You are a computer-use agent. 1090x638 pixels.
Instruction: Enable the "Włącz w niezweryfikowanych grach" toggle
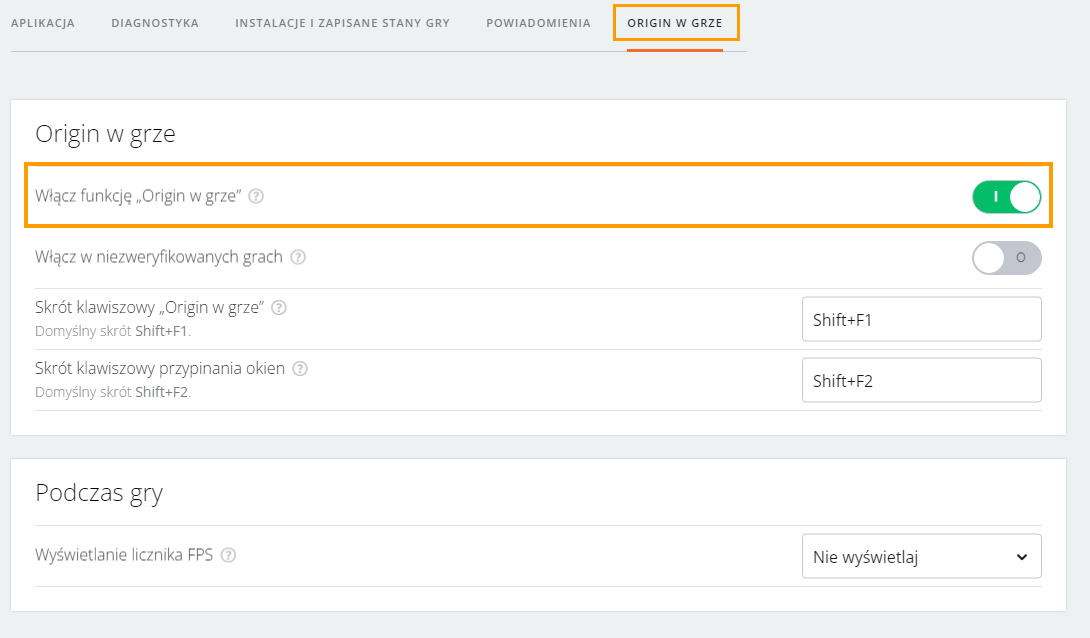tap(1006, 258)
